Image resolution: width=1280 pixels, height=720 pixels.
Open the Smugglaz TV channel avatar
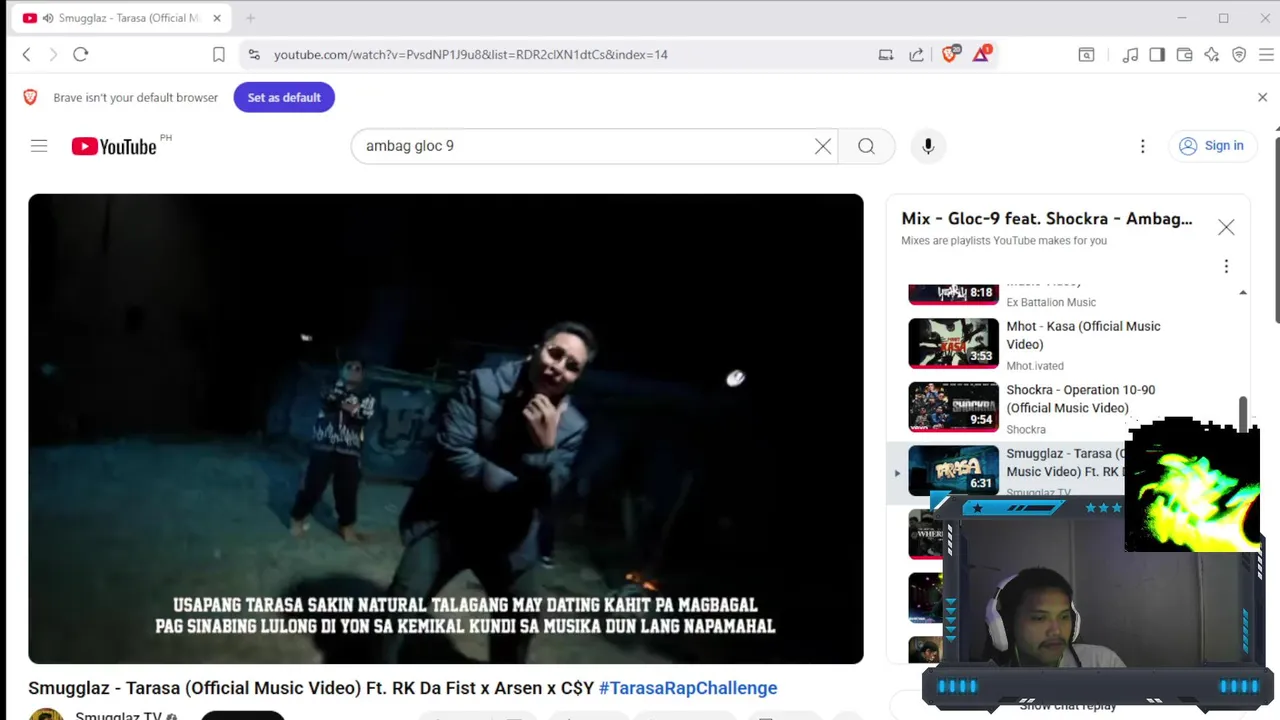point(46,714)
